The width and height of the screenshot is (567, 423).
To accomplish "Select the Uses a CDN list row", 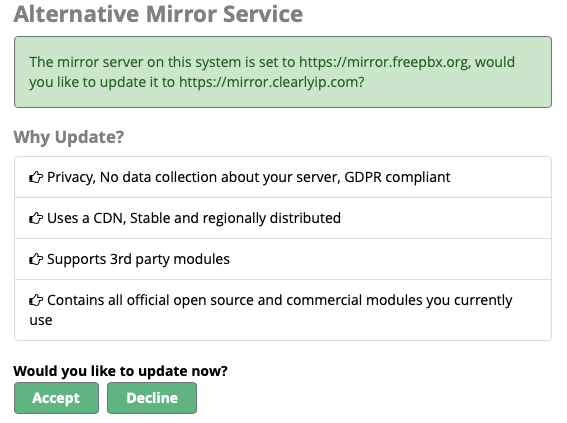I will 283,218.
